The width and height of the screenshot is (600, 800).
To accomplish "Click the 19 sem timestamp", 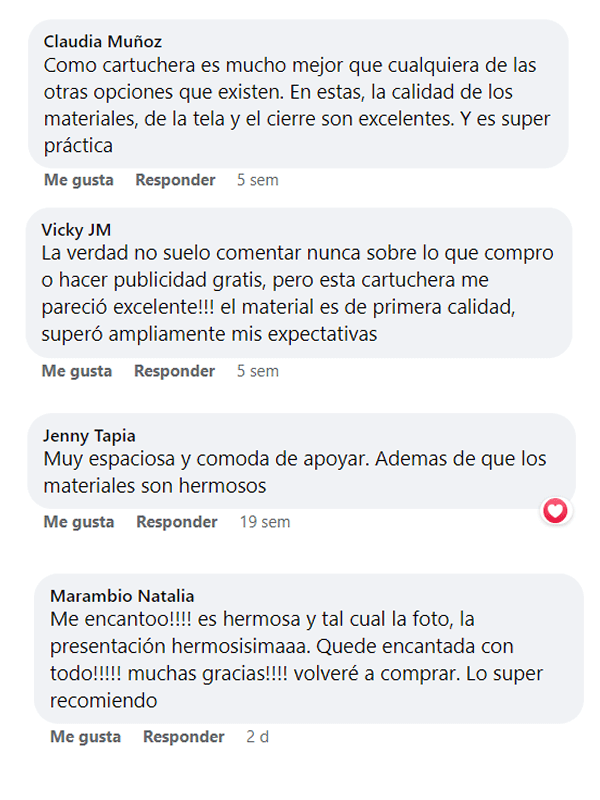I will [x=265, y=522].
